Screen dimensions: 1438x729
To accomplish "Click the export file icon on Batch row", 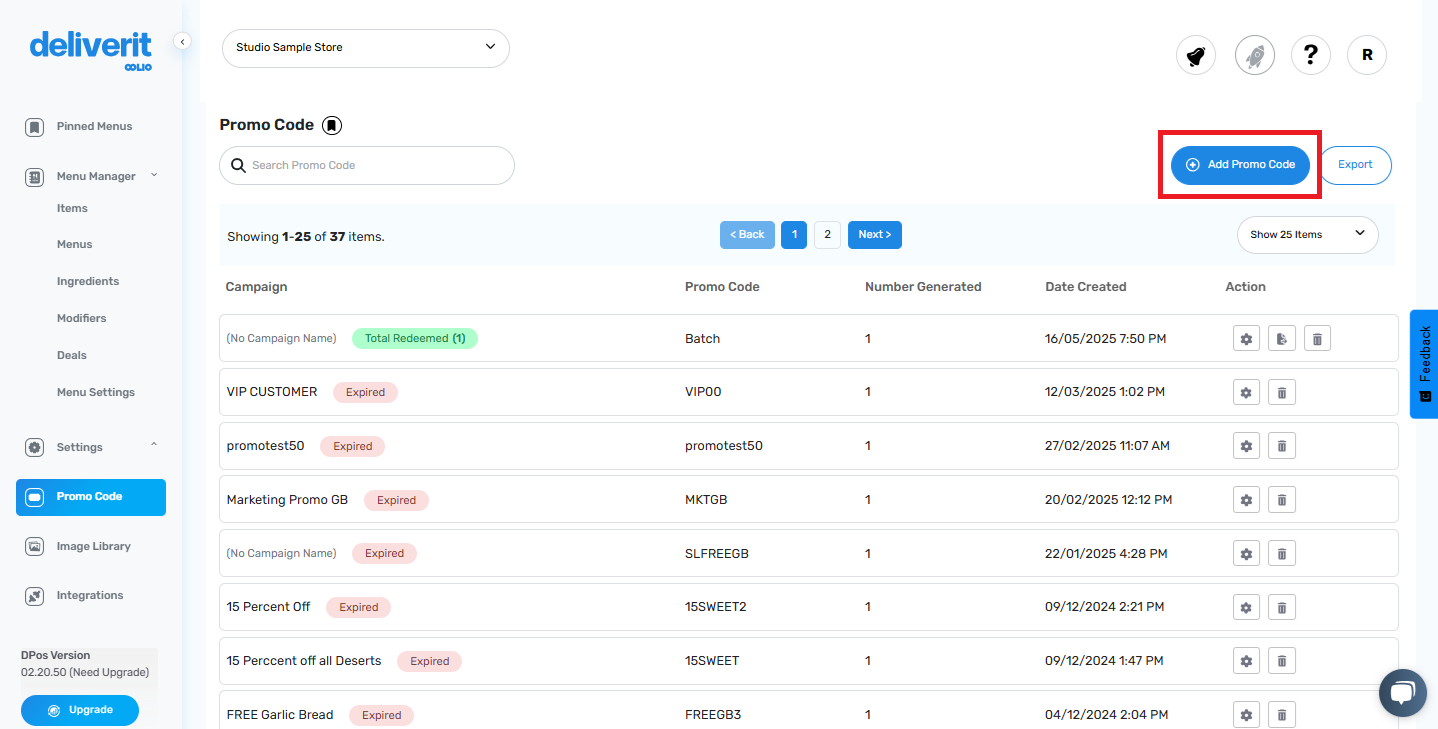I will coord(1281,338).
